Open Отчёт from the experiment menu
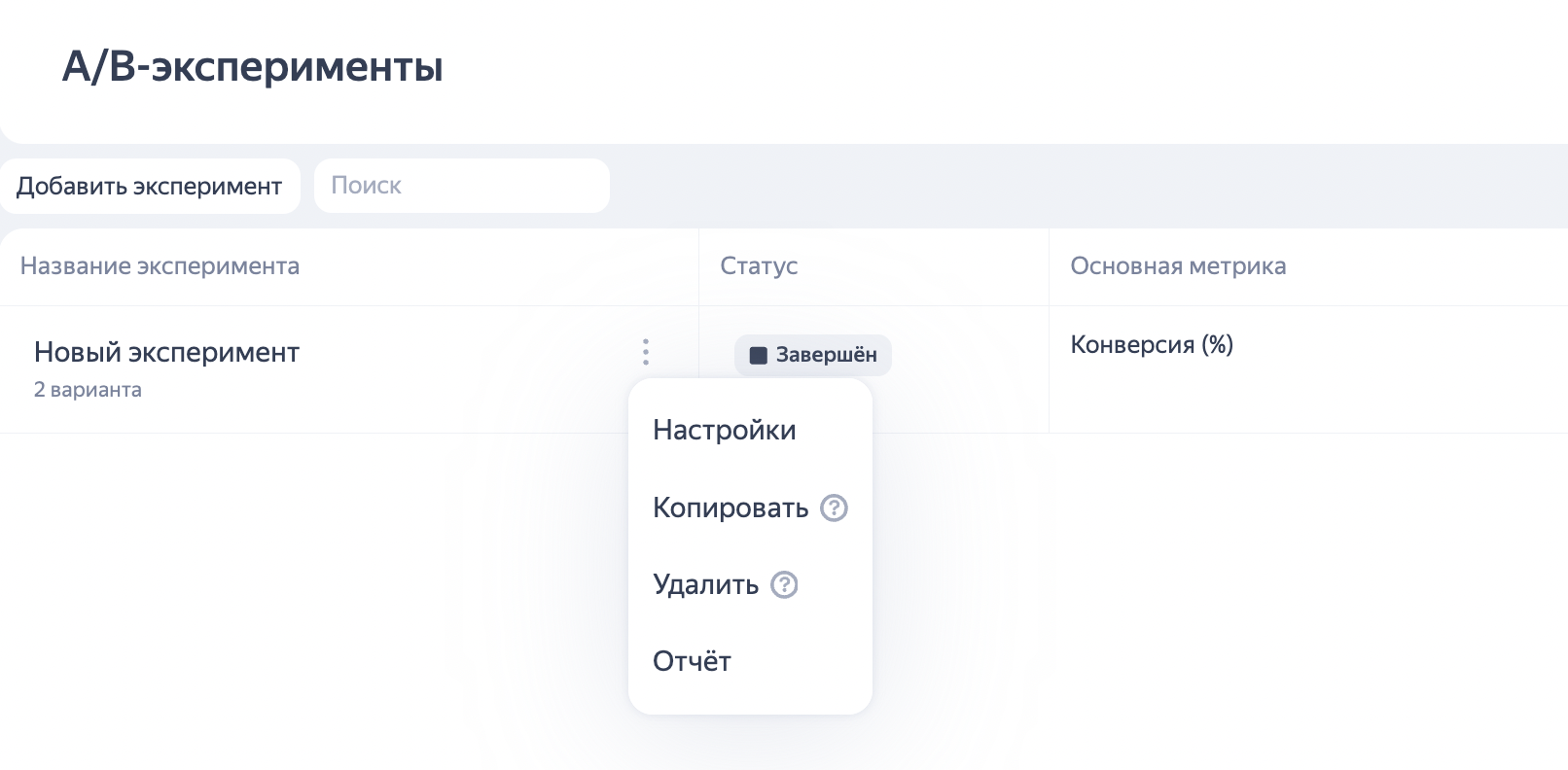Image resolution: width=1568 pixels, height=770 pixels. (692, 661)
